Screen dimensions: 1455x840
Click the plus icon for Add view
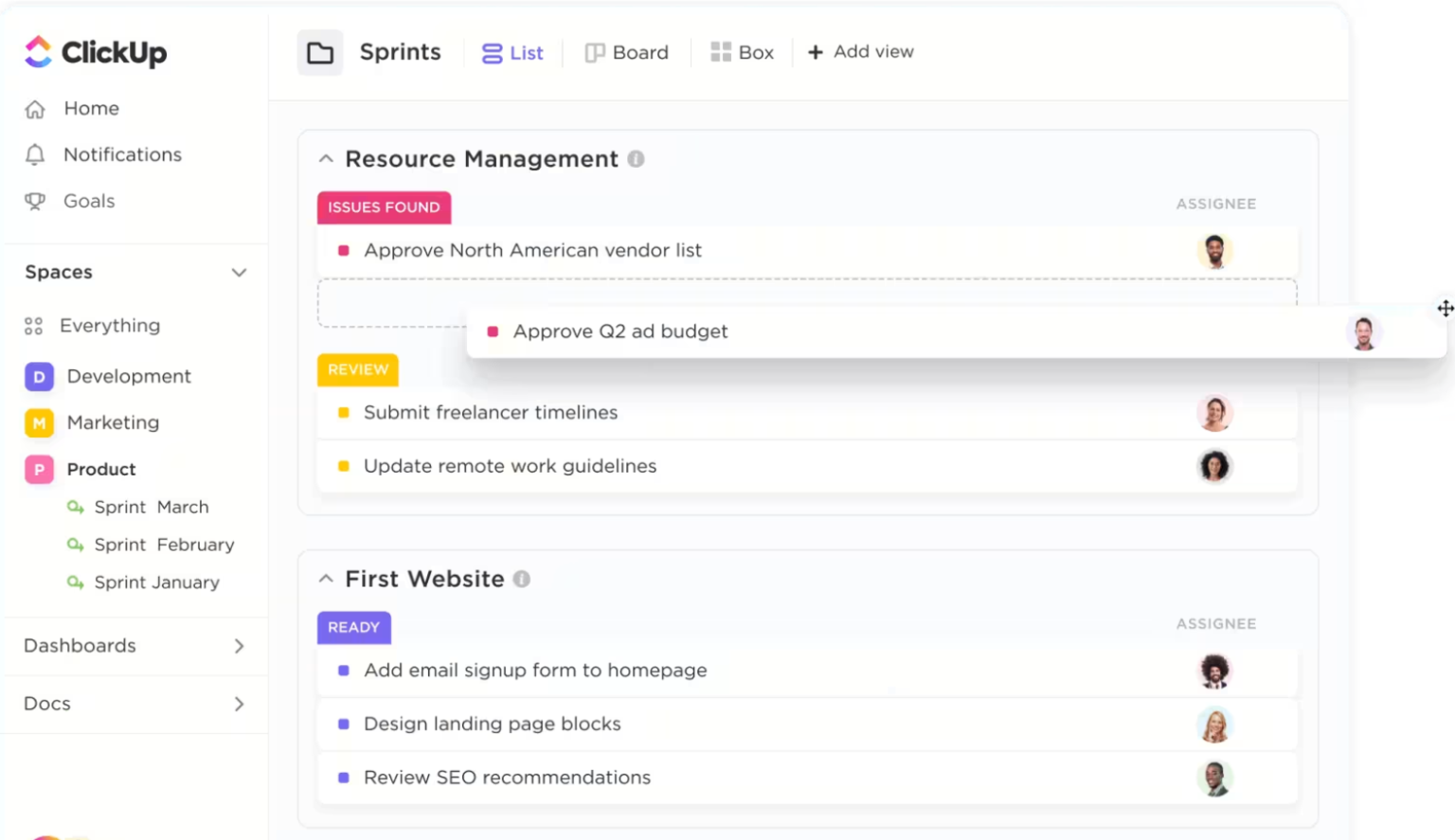(815, 52)
